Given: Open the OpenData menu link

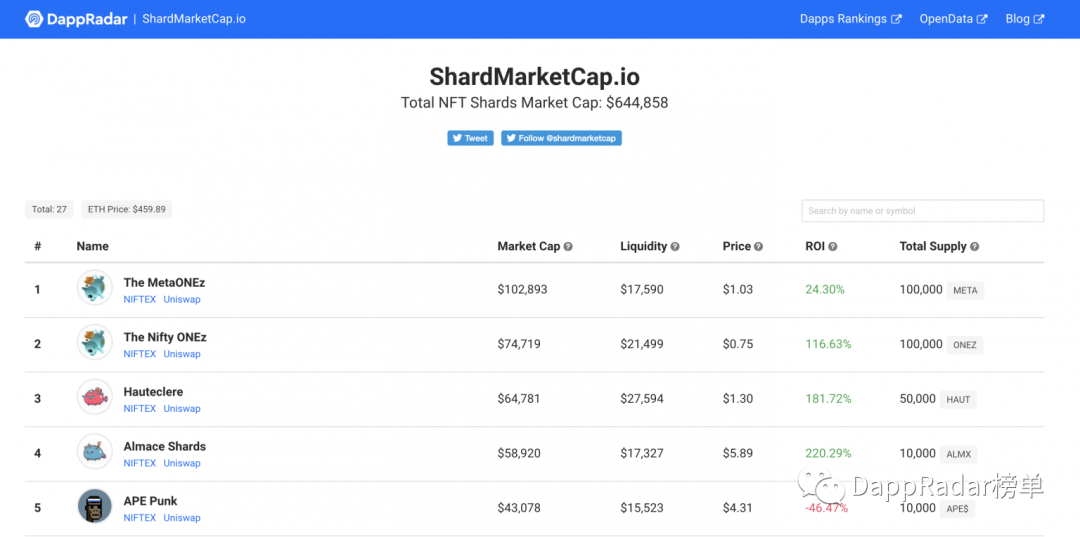Looking at the screenshot, I should coord(953,19).
